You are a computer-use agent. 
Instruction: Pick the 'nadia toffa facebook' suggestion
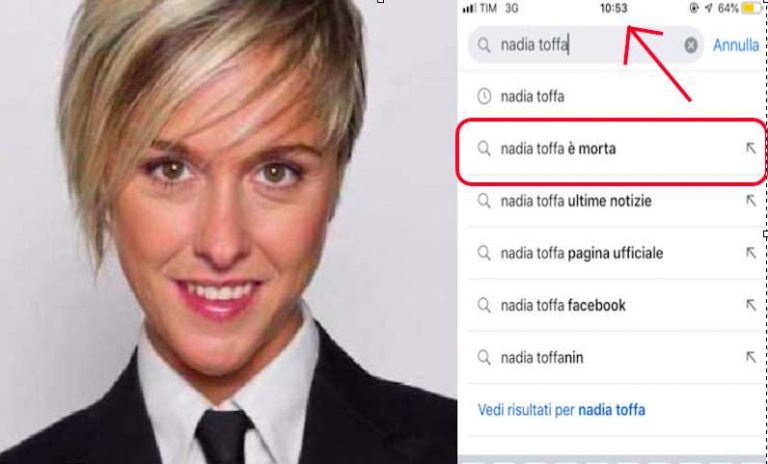click(613, 305)
